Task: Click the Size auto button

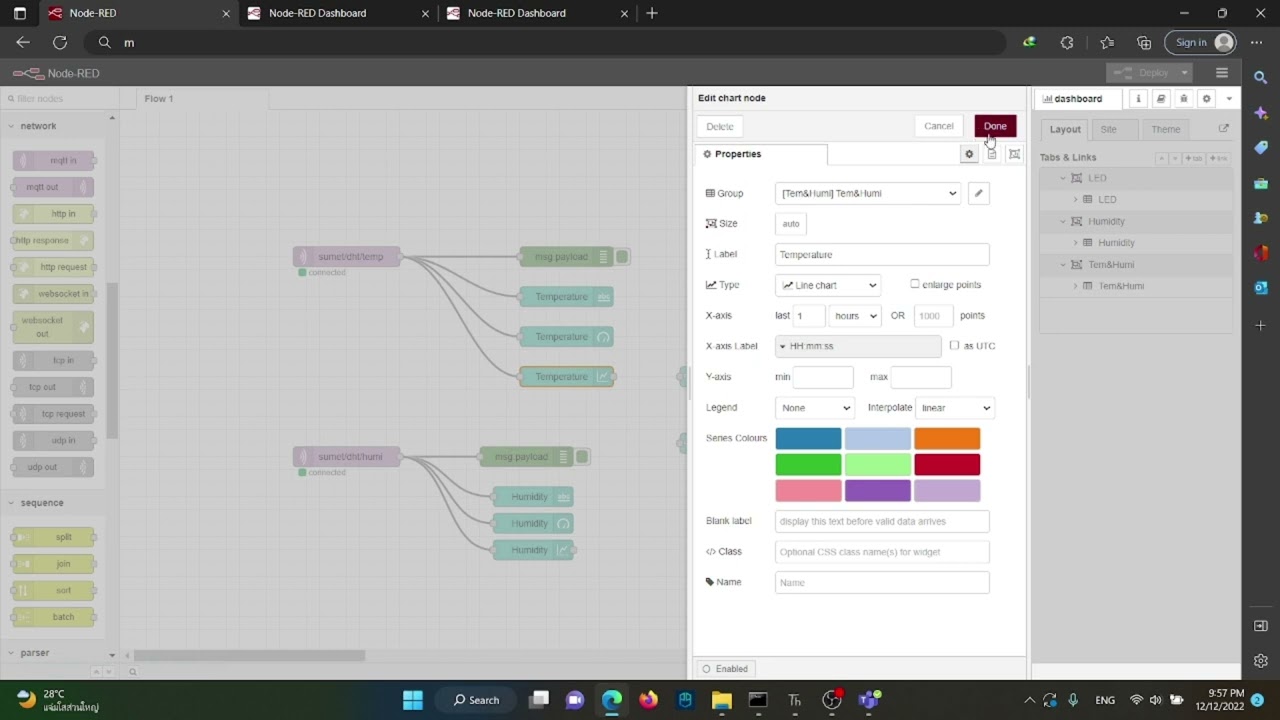Action: click(791, 224)
